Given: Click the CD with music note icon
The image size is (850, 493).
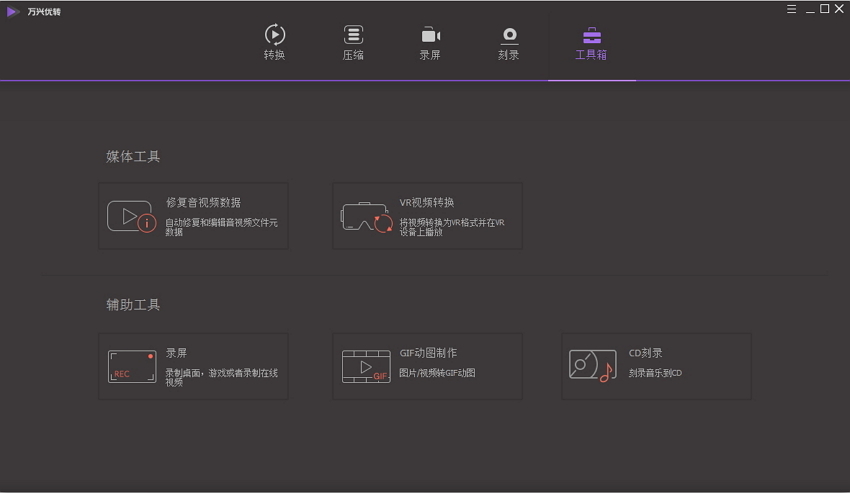Looking at the screenshot, I should (592, 366).
